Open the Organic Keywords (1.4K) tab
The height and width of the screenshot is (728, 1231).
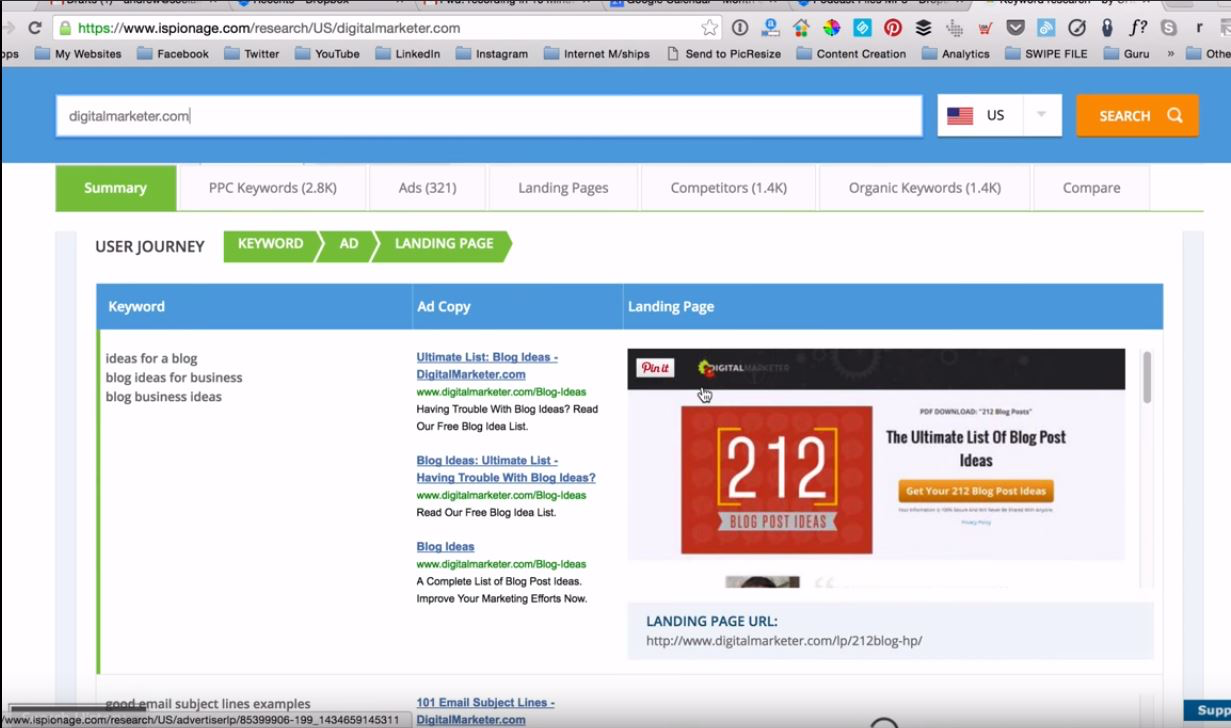click(x=925, y=188)
